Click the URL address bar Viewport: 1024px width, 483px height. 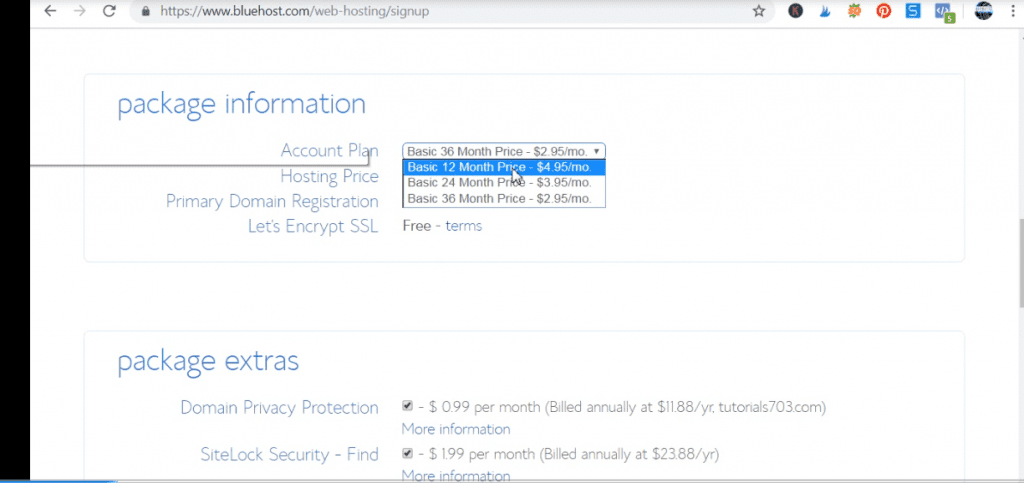coord(450,11)
